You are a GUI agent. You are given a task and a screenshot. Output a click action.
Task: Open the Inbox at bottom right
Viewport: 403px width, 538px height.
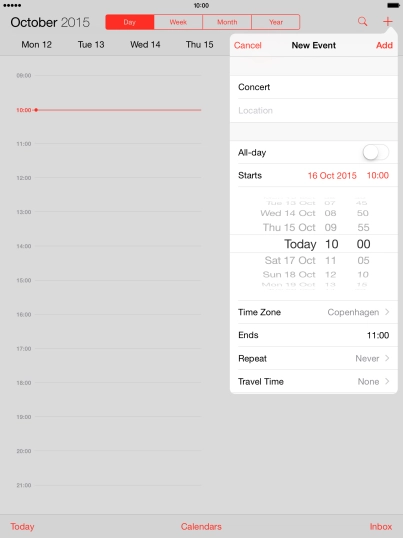[x=381, y=527]
